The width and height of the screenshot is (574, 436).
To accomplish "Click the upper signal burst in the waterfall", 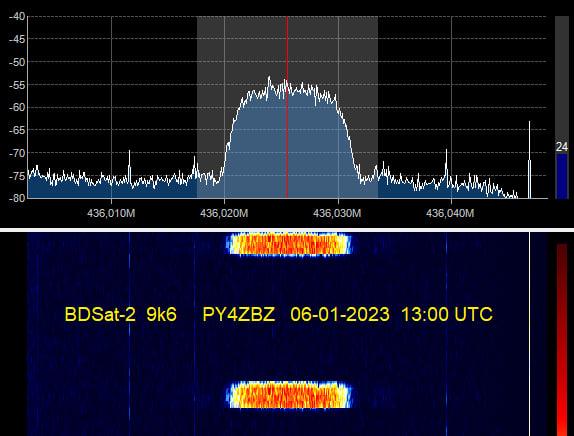I will pyautogui.click(x=288, y=244).
